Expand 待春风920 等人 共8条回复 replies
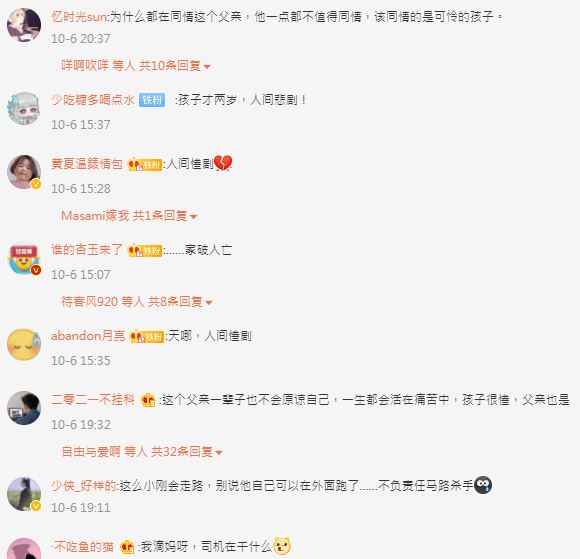Viewport: 580px width, 559px height. pos(136,302)
